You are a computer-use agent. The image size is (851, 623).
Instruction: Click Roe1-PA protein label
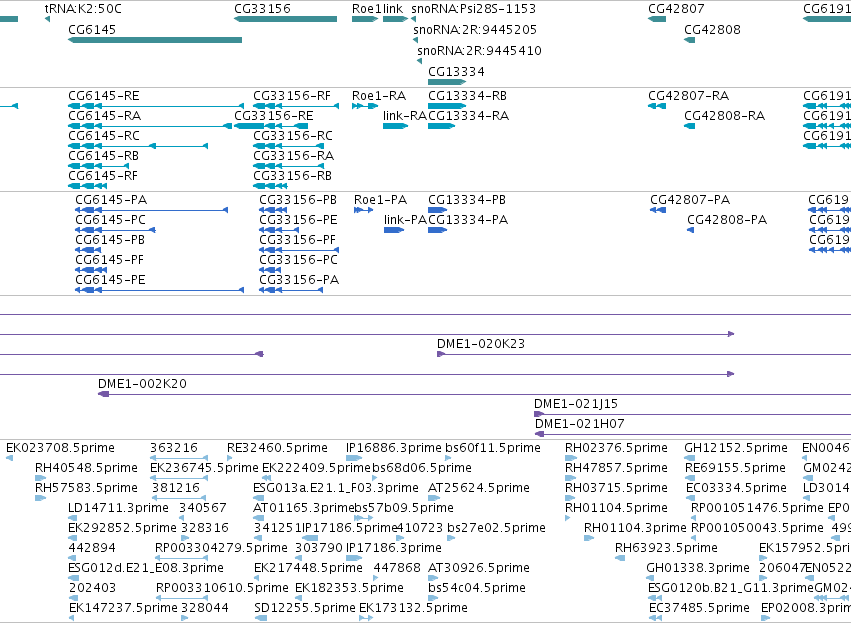[380, 200]
